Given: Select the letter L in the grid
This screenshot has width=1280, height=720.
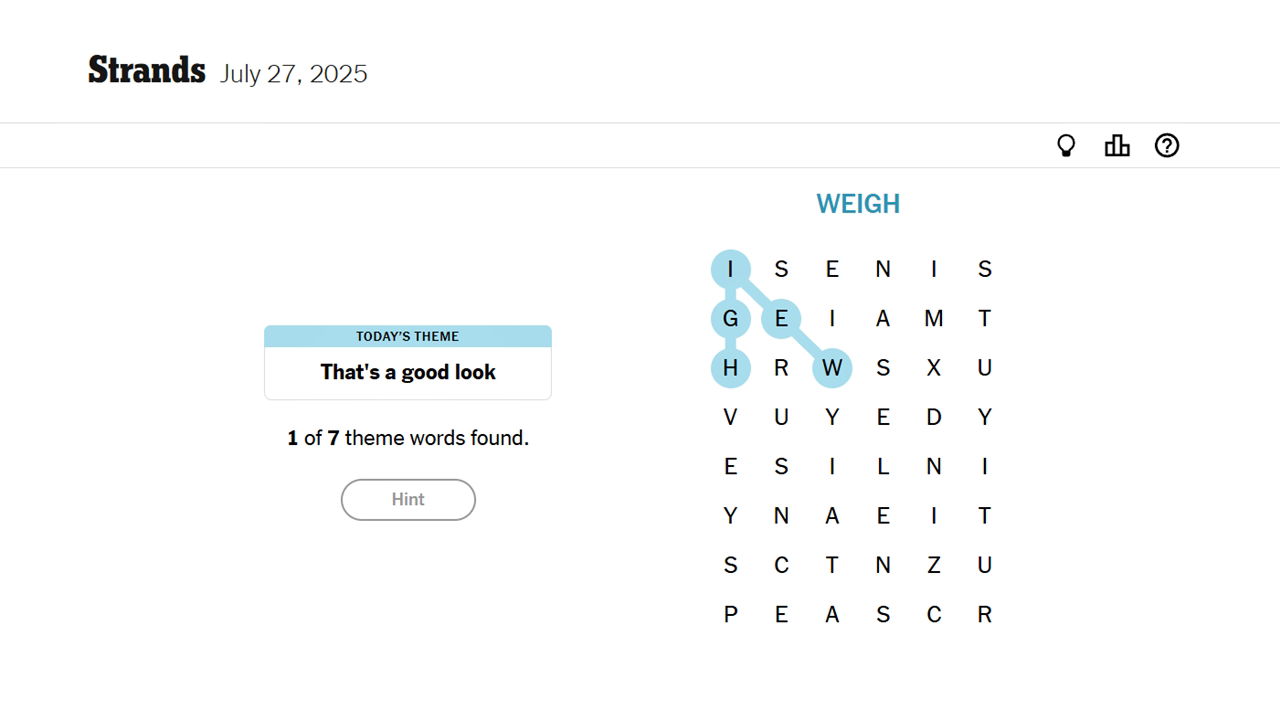Looking at the screenshot, I should [883, 467].
